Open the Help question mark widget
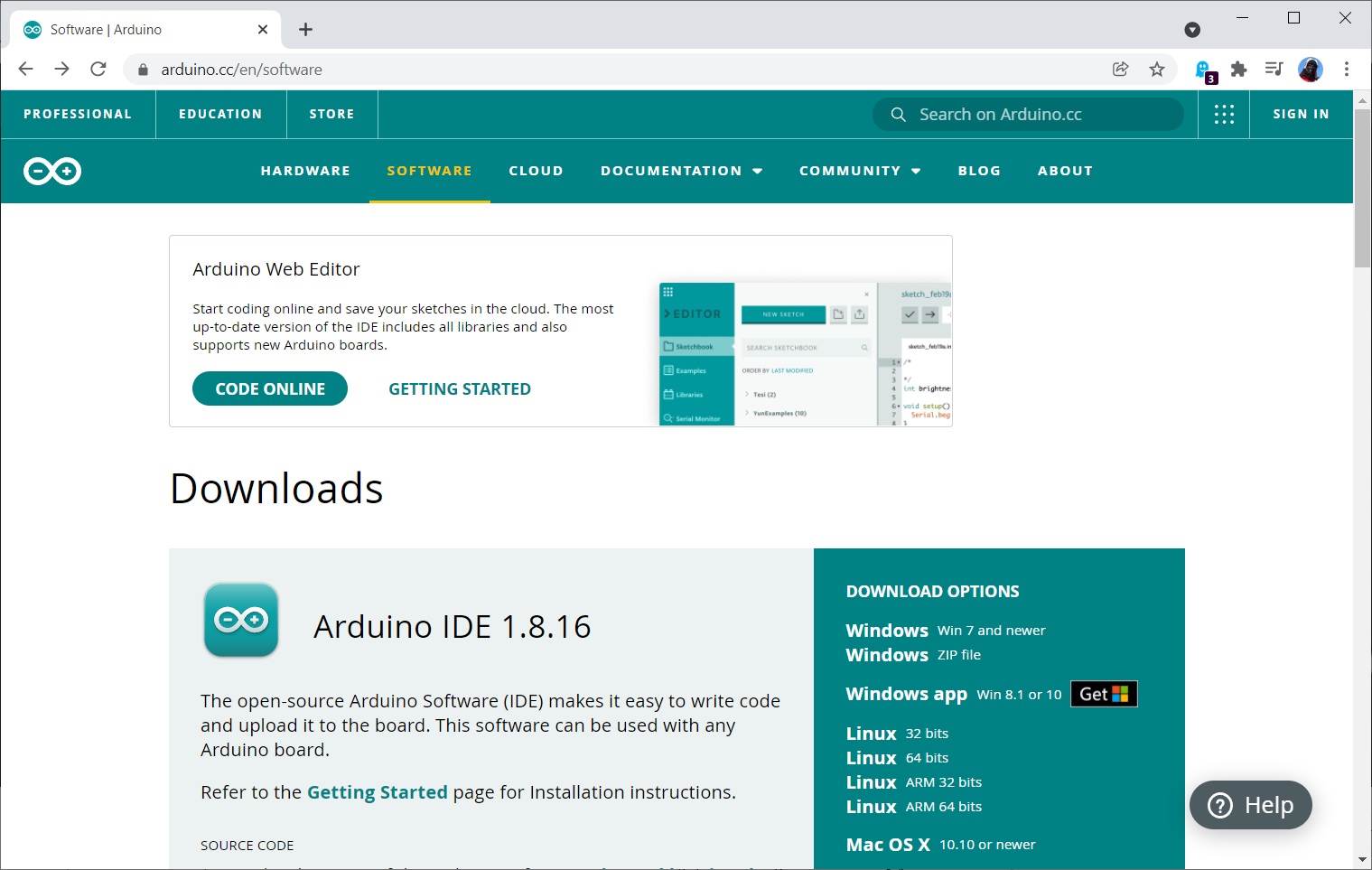Image resolution: width=1372 pixels, height=870 pixels. point(1251,805)
